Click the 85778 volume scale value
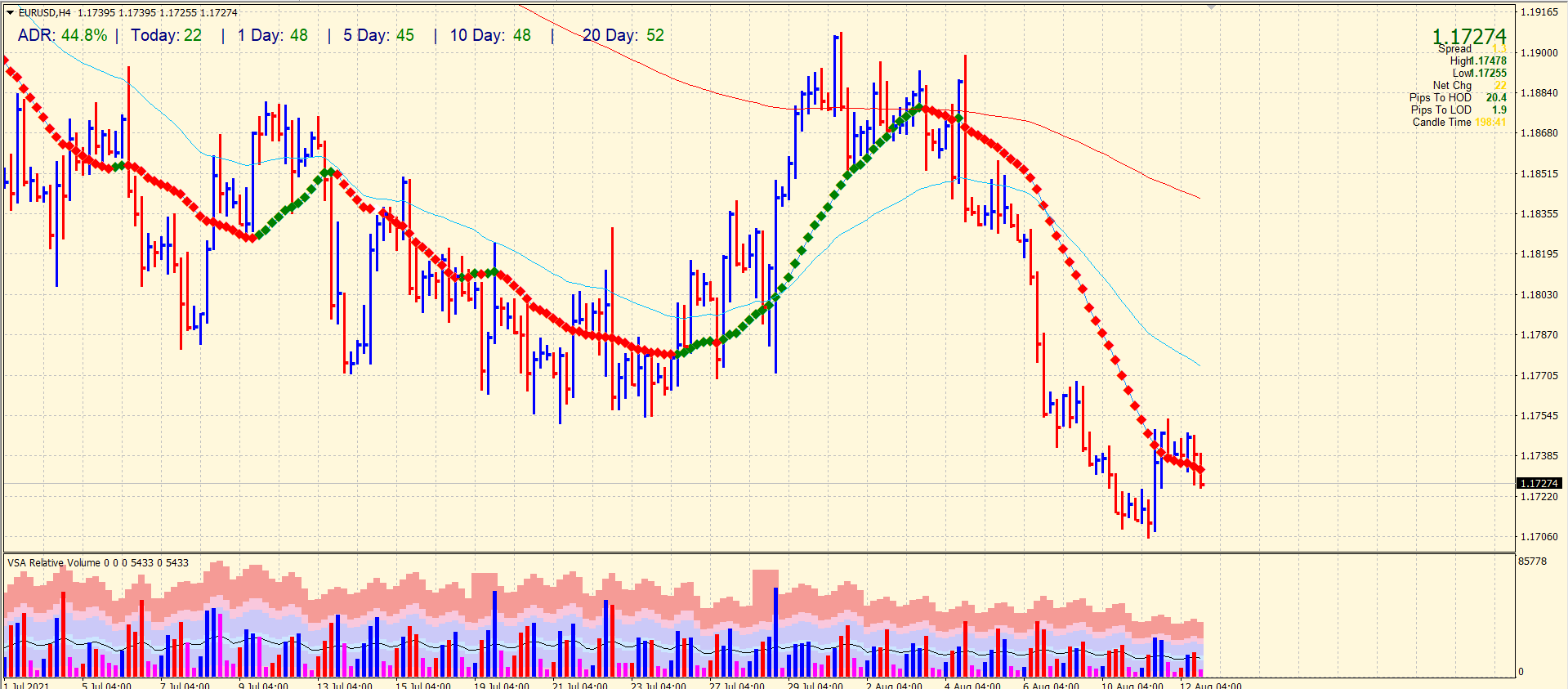Viewport: 1568px width, 689px height. [x=1532, y=561]
